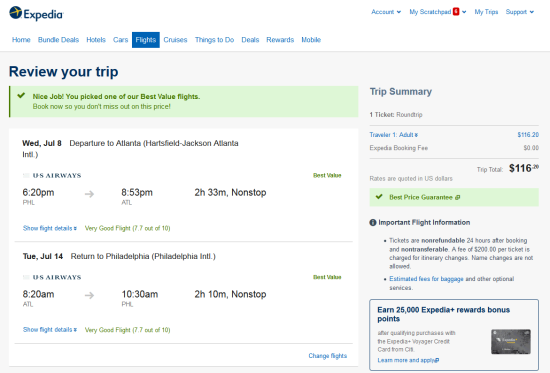
Task: Click the Important Flight Information info icon
Action: 373,222
